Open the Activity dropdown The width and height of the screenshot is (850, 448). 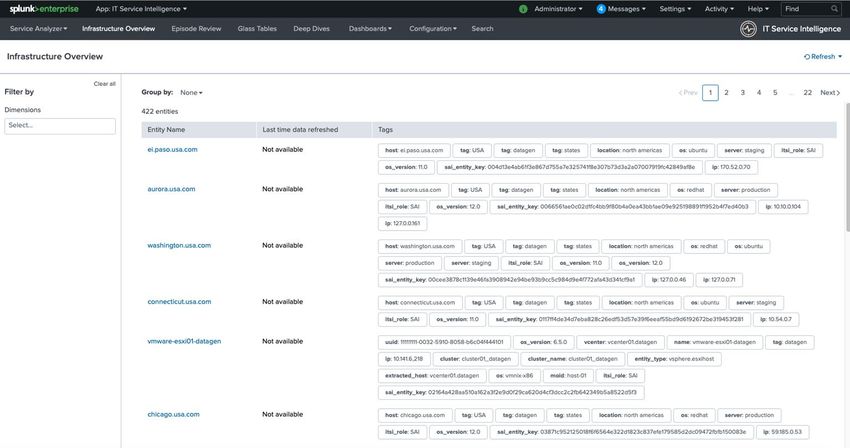(719, 9)
